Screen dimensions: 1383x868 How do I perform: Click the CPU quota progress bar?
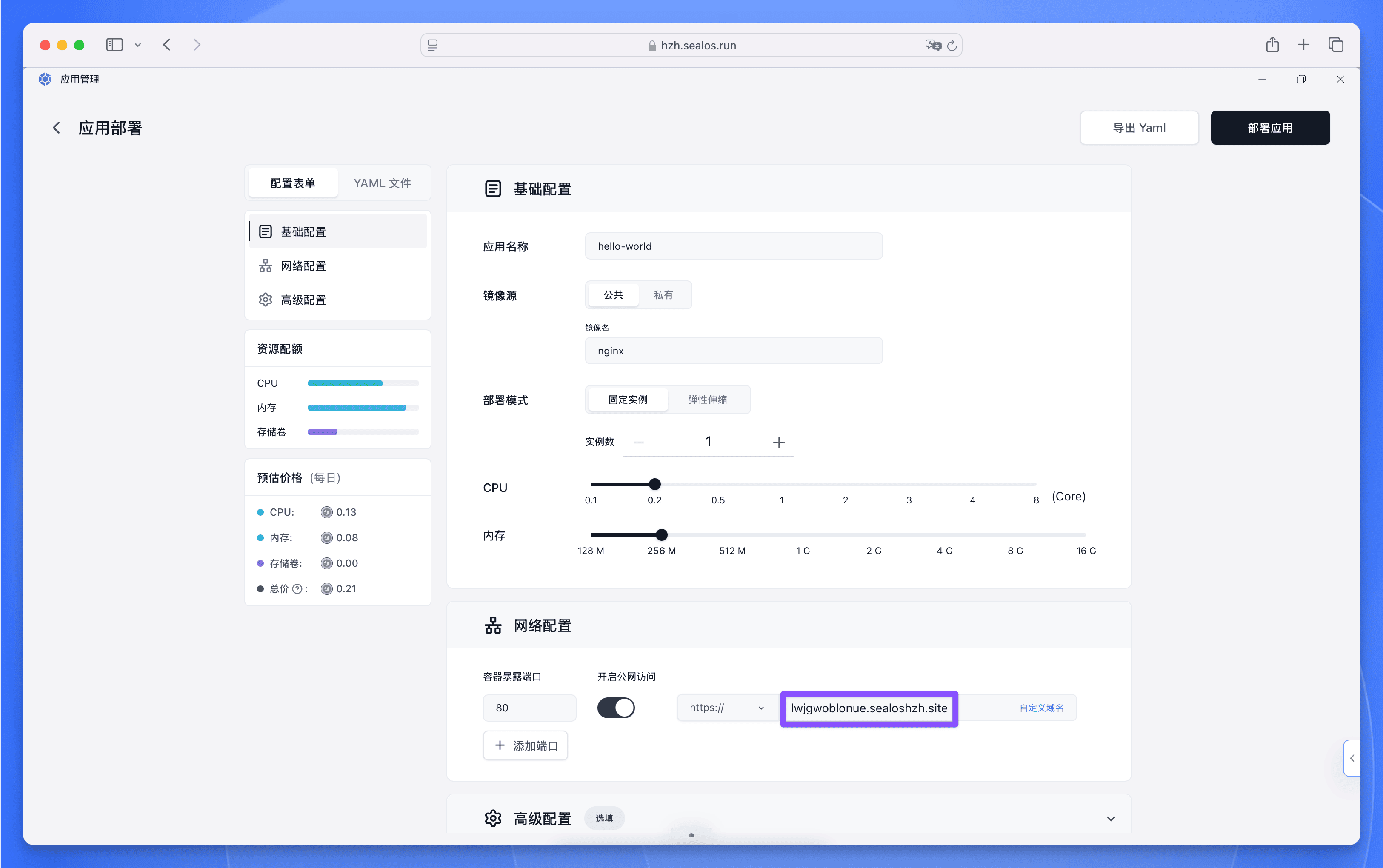tap(363, 383)
